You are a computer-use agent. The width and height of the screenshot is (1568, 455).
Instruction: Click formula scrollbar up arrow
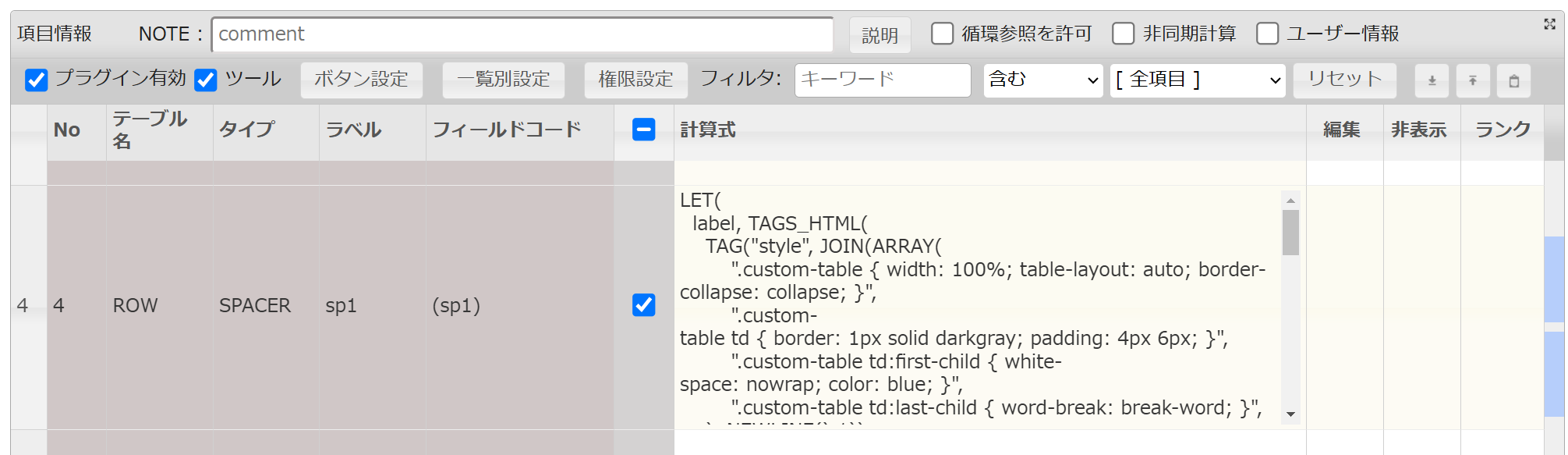(x=1290, y=201)
